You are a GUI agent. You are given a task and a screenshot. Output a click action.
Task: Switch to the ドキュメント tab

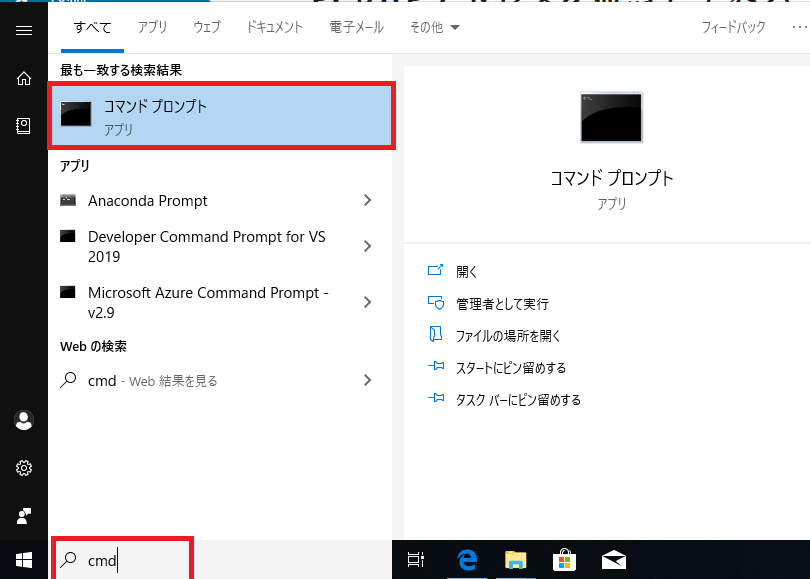(x=275, y=27)
